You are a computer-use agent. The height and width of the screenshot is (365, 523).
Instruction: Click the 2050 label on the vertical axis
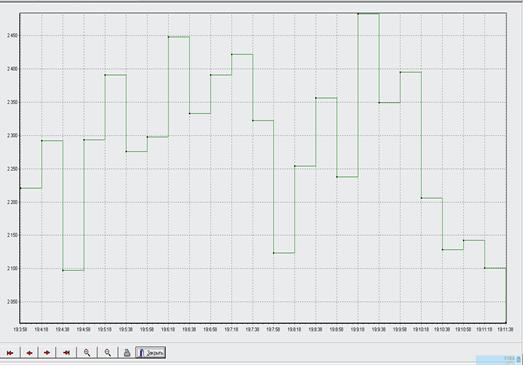coord(12,302)
